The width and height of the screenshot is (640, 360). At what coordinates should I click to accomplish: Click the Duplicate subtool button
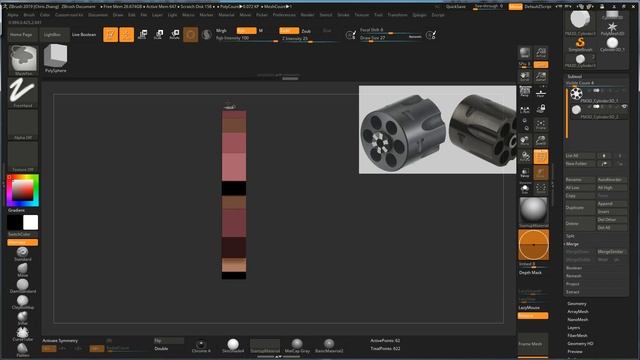click(x=580, y=207)
